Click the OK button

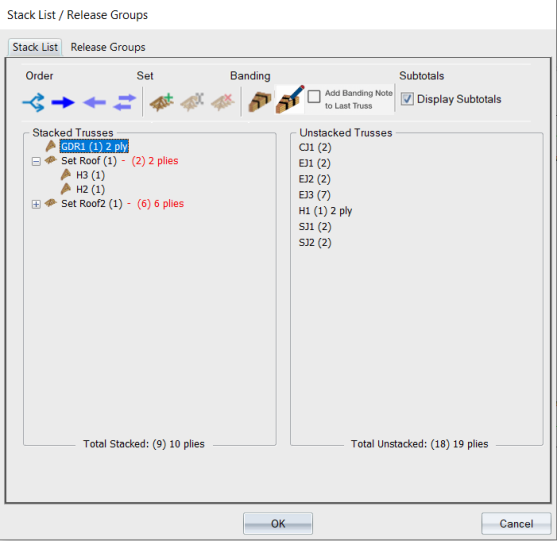[x=278, y=523]
